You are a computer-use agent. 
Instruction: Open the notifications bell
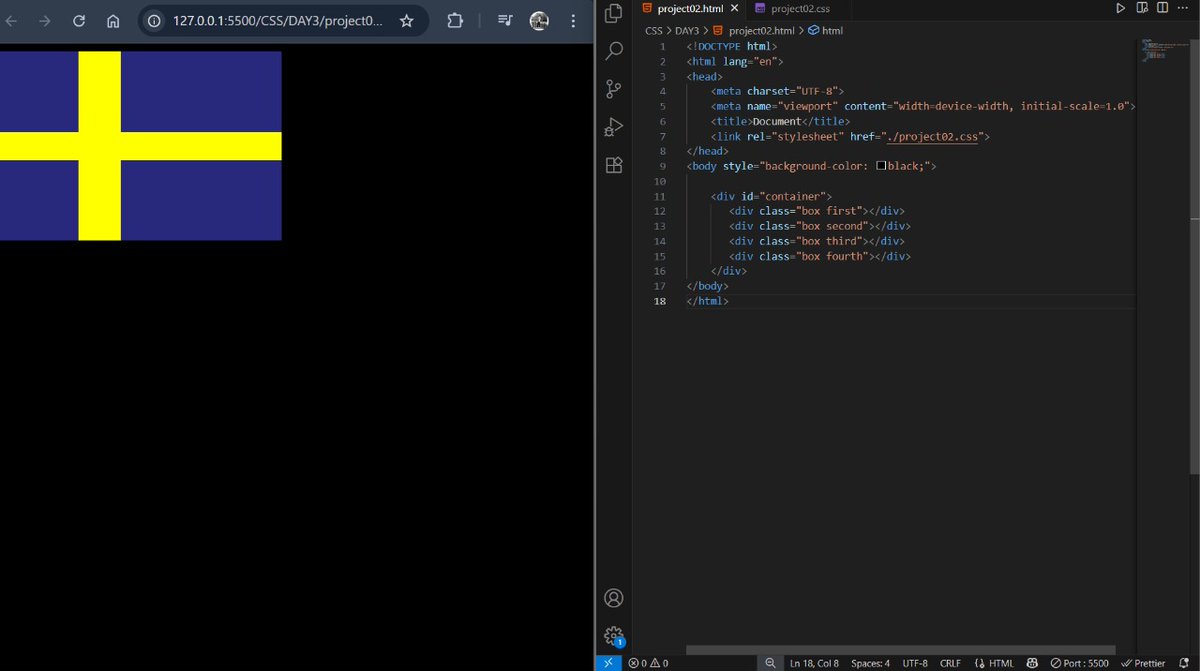click(x=1185, y=663)
